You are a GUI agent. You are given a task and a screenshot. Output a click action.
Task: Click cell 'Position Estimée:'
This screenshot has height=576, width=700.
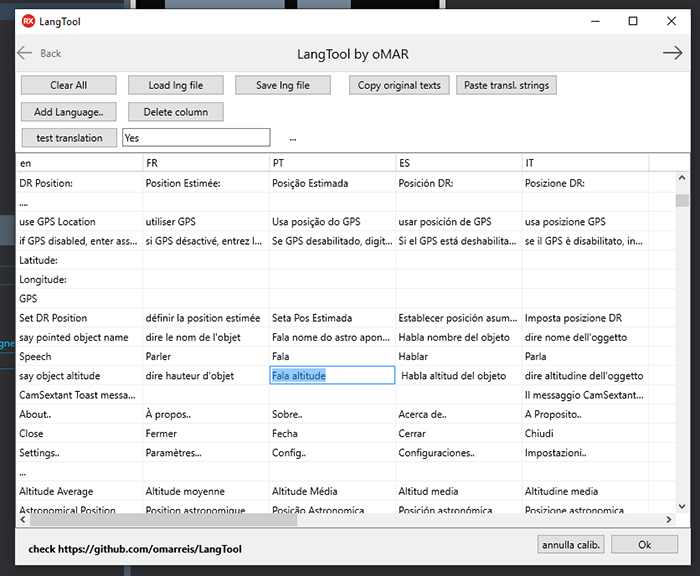pos(206,183)
